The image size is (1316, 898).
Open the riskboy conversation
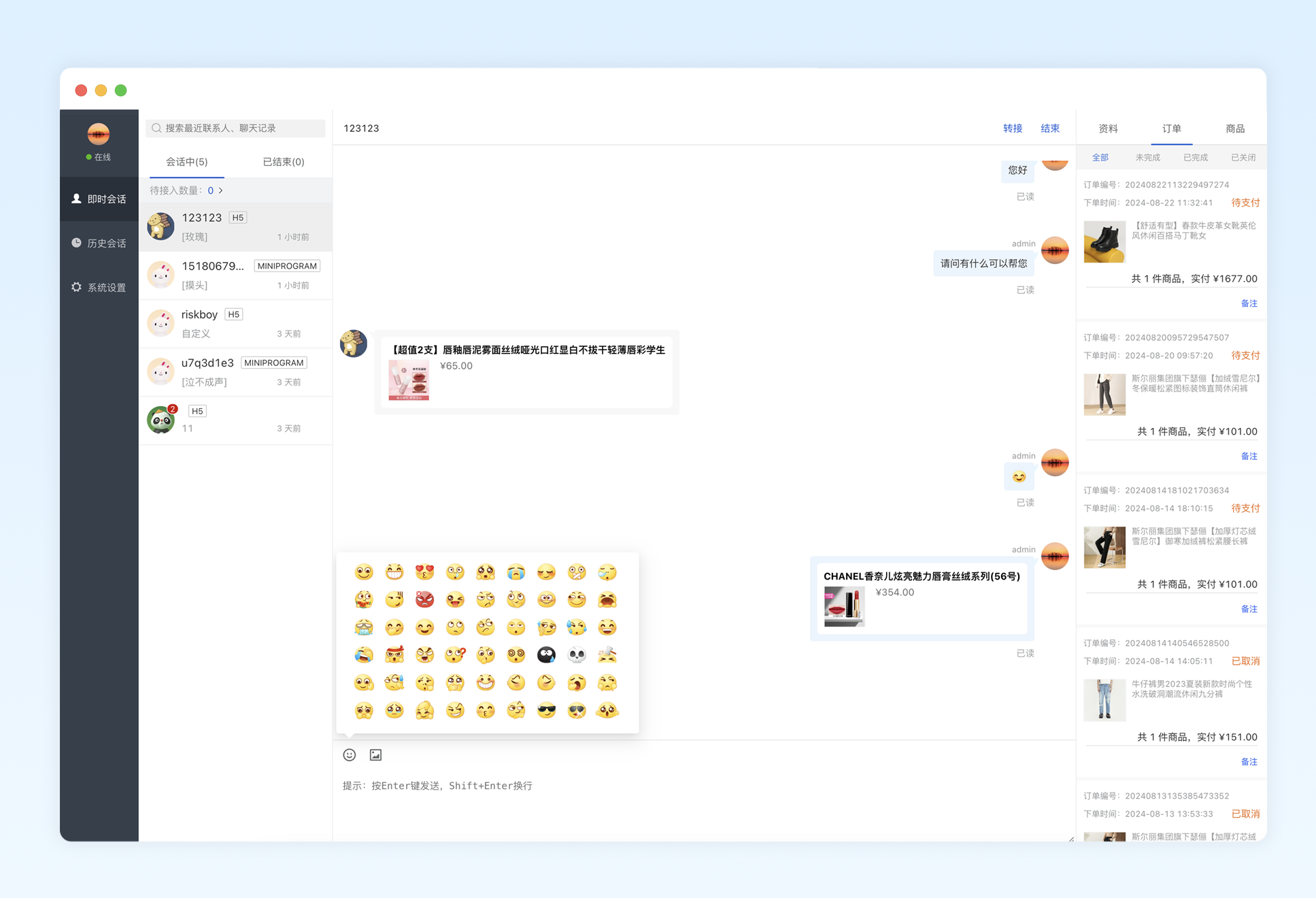tap(235, 323)
